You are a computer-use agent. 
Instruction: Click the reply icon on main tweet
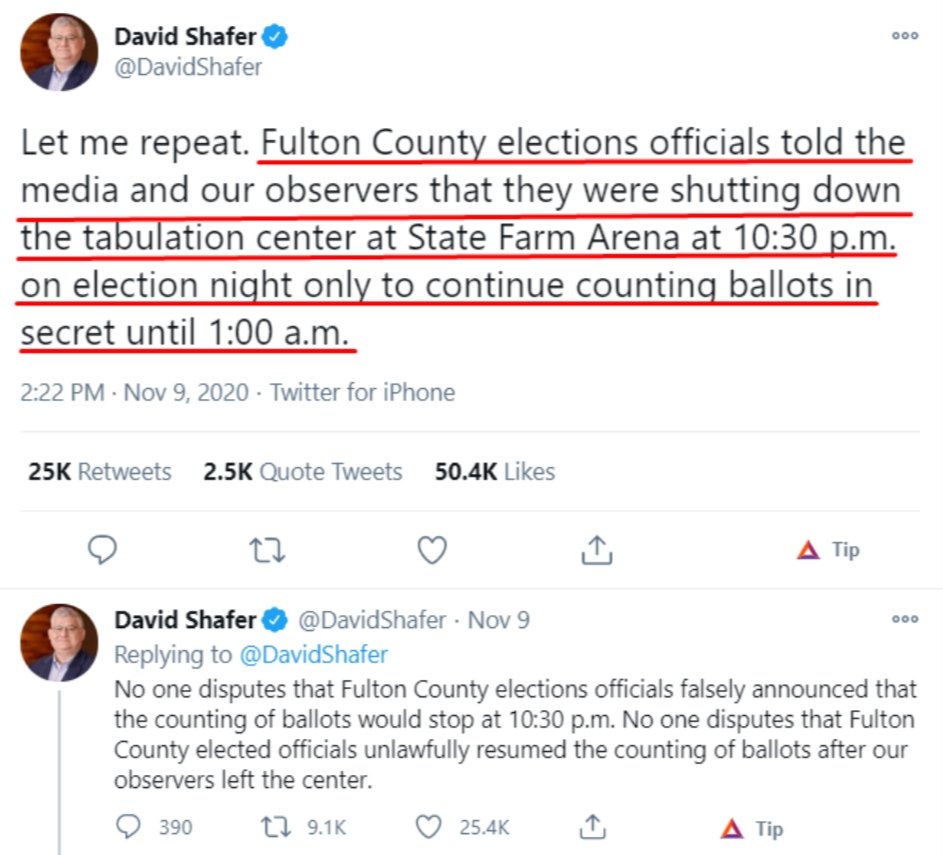(103, 549)
